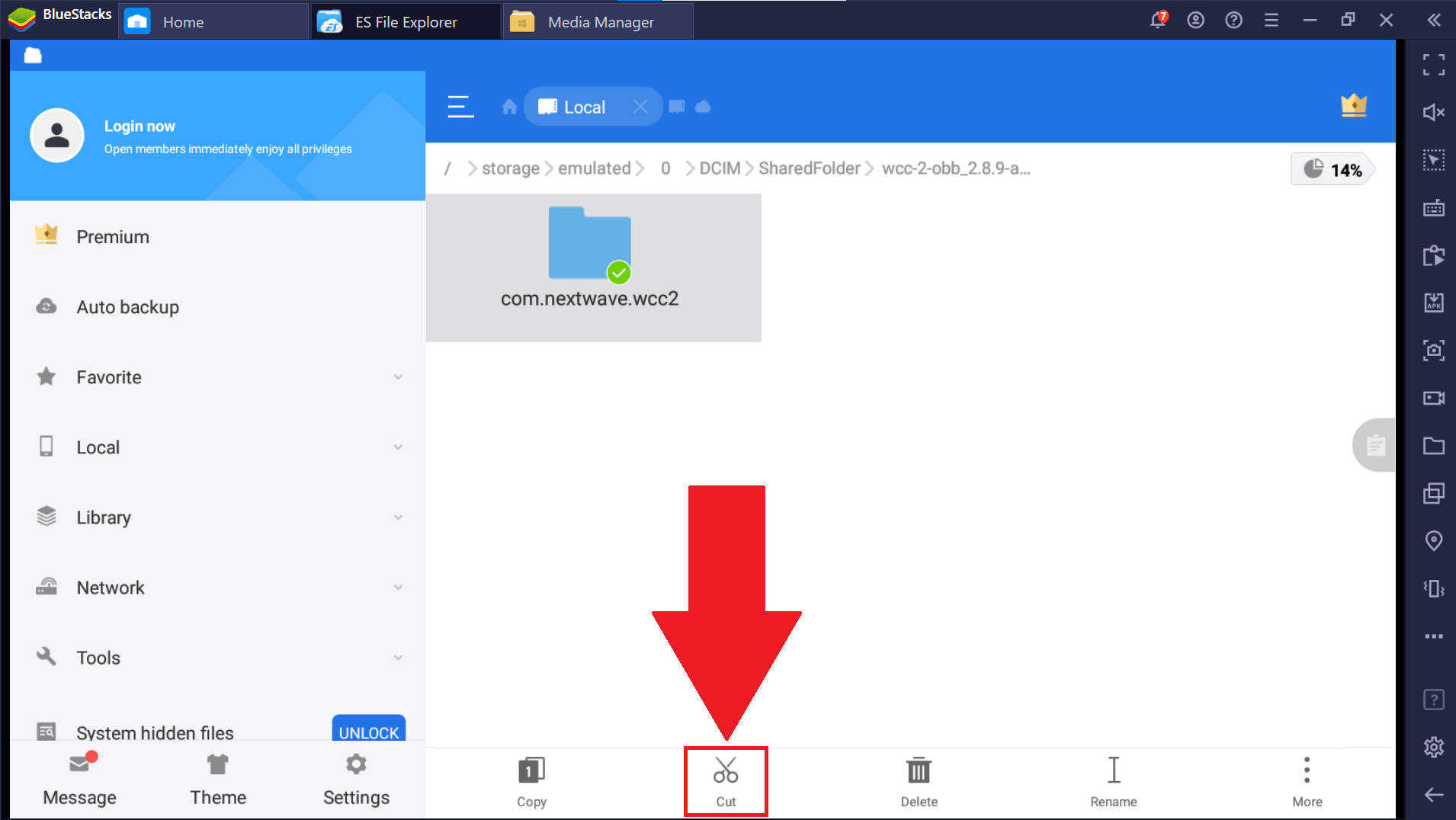The width and height of the screenshot is (1456, 820).
Task: Cut the com.nextwave.wcc2 folder
Action: pos(725,781)
